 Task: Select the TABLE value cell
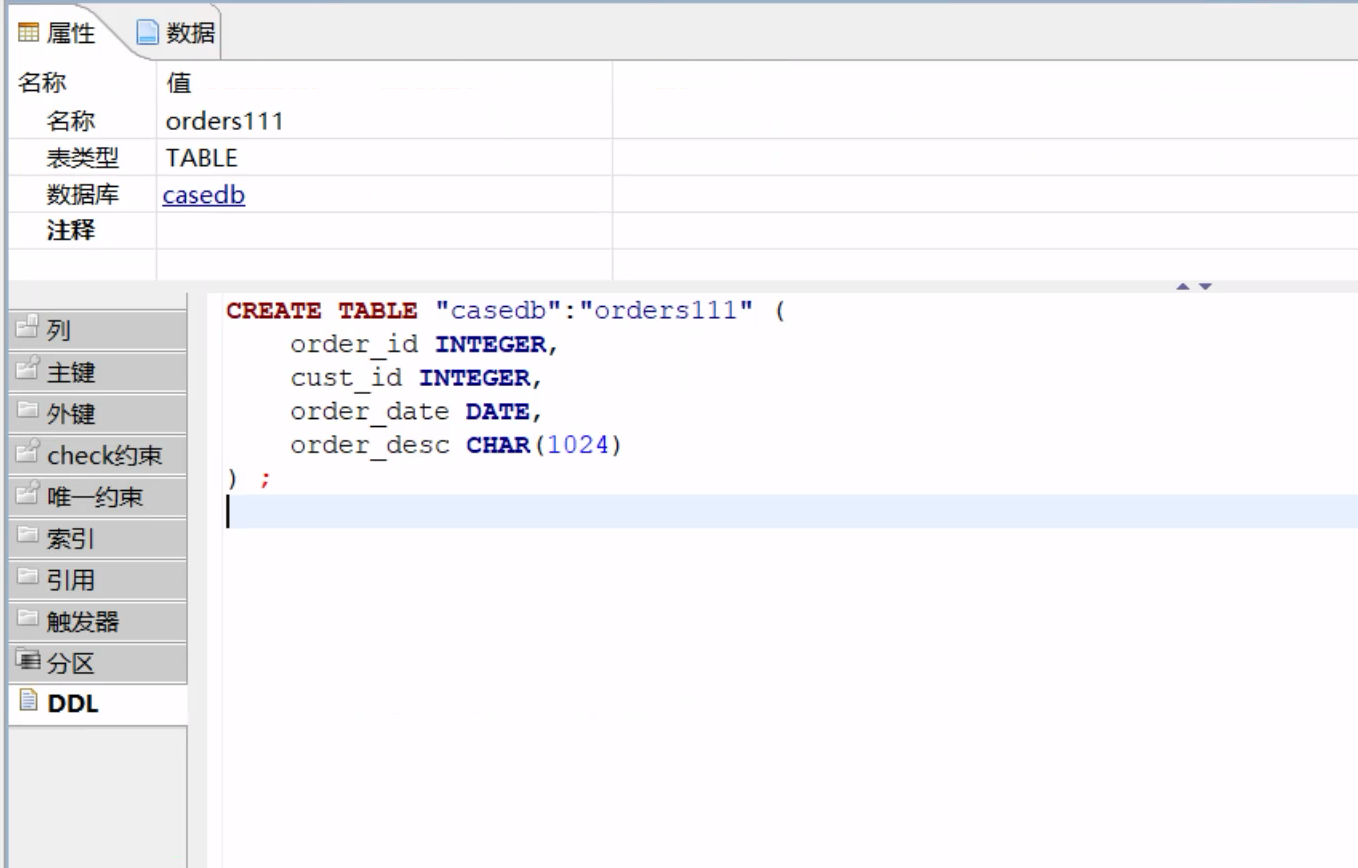click(x=385, y=158)
